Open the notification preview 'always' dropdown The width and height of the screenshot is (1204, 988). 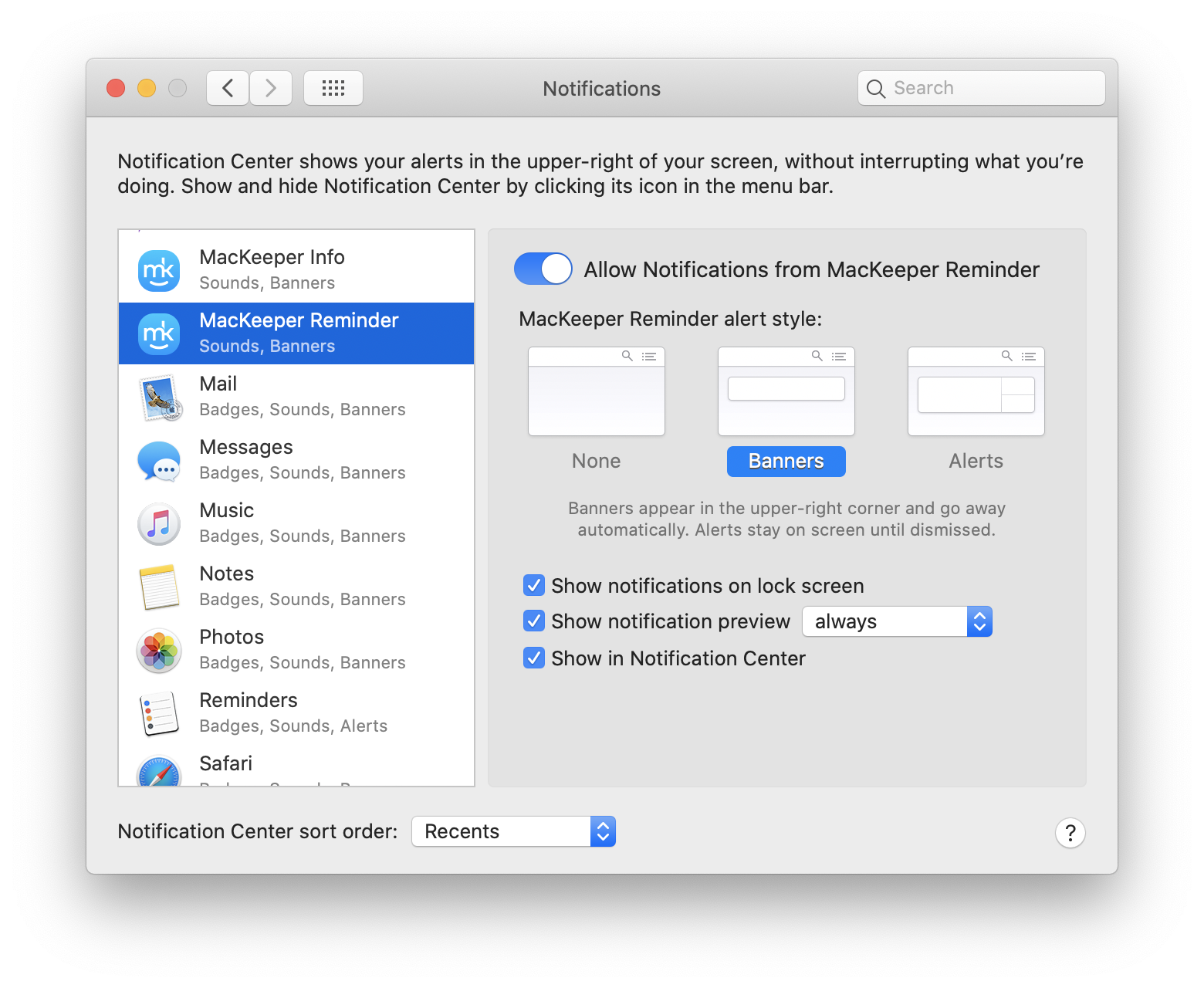[x=898, y=621]
